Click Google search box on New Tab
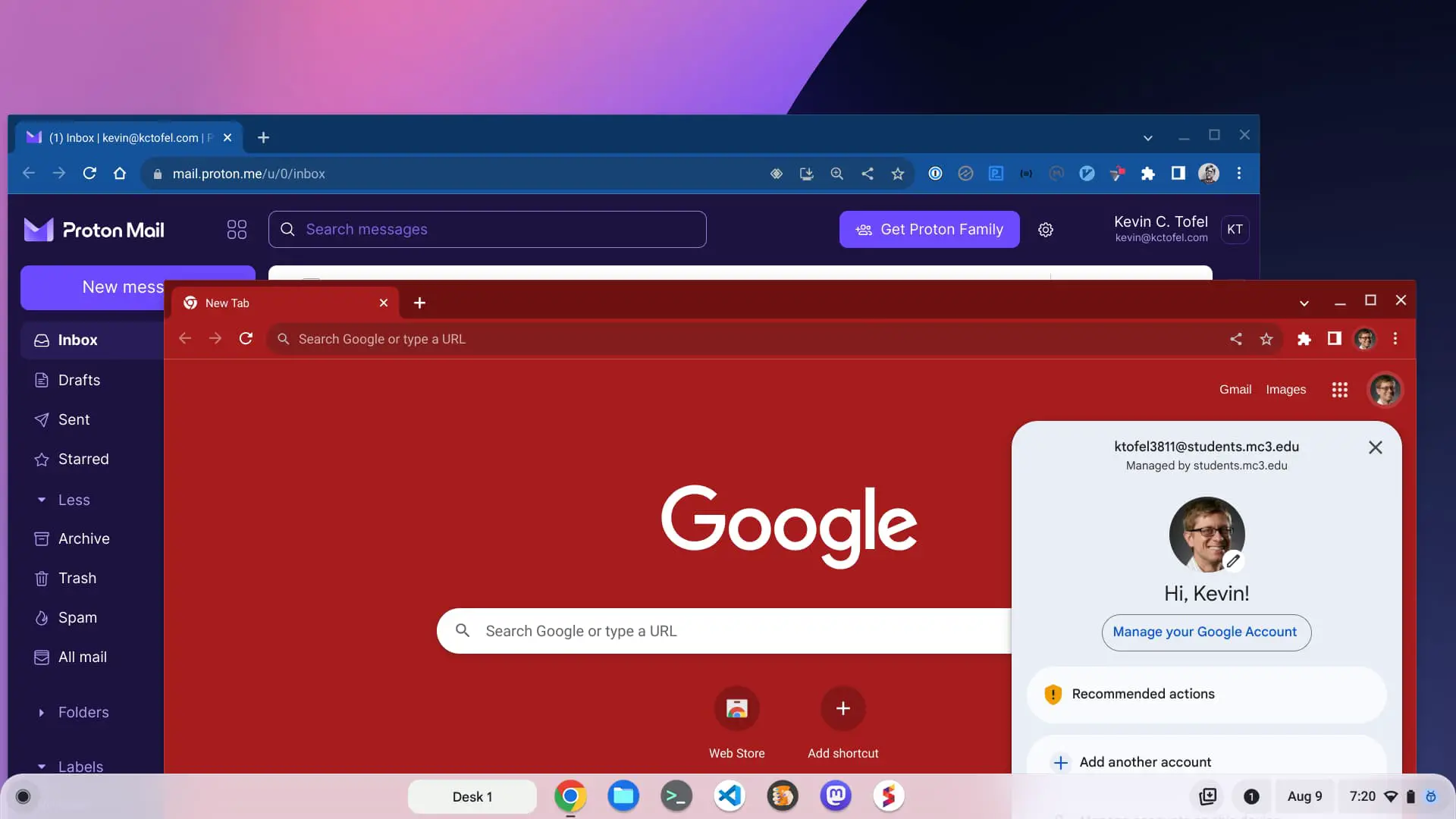Screen dimensions: 1456x819 click(x=725, y=631)
